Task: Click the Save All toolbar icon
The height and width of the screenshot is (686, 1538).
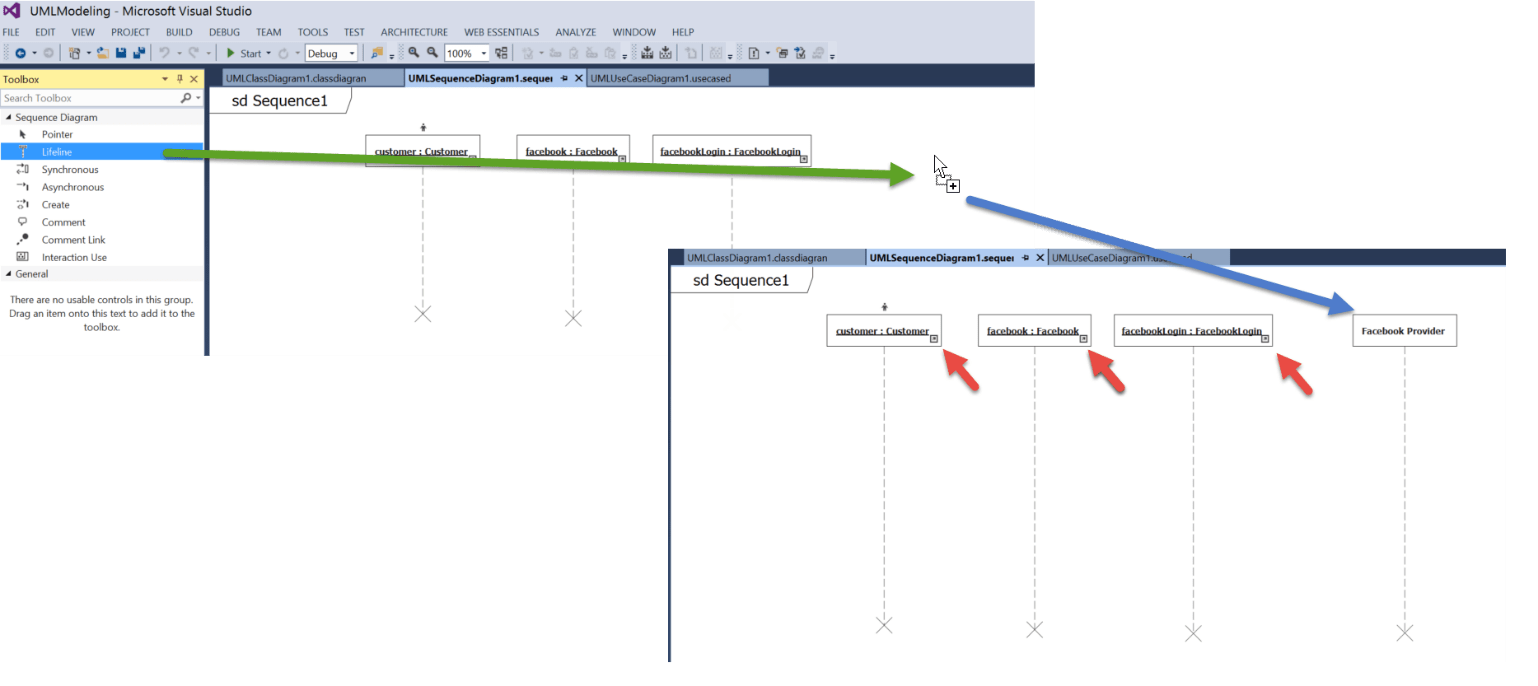Action: 139,53
